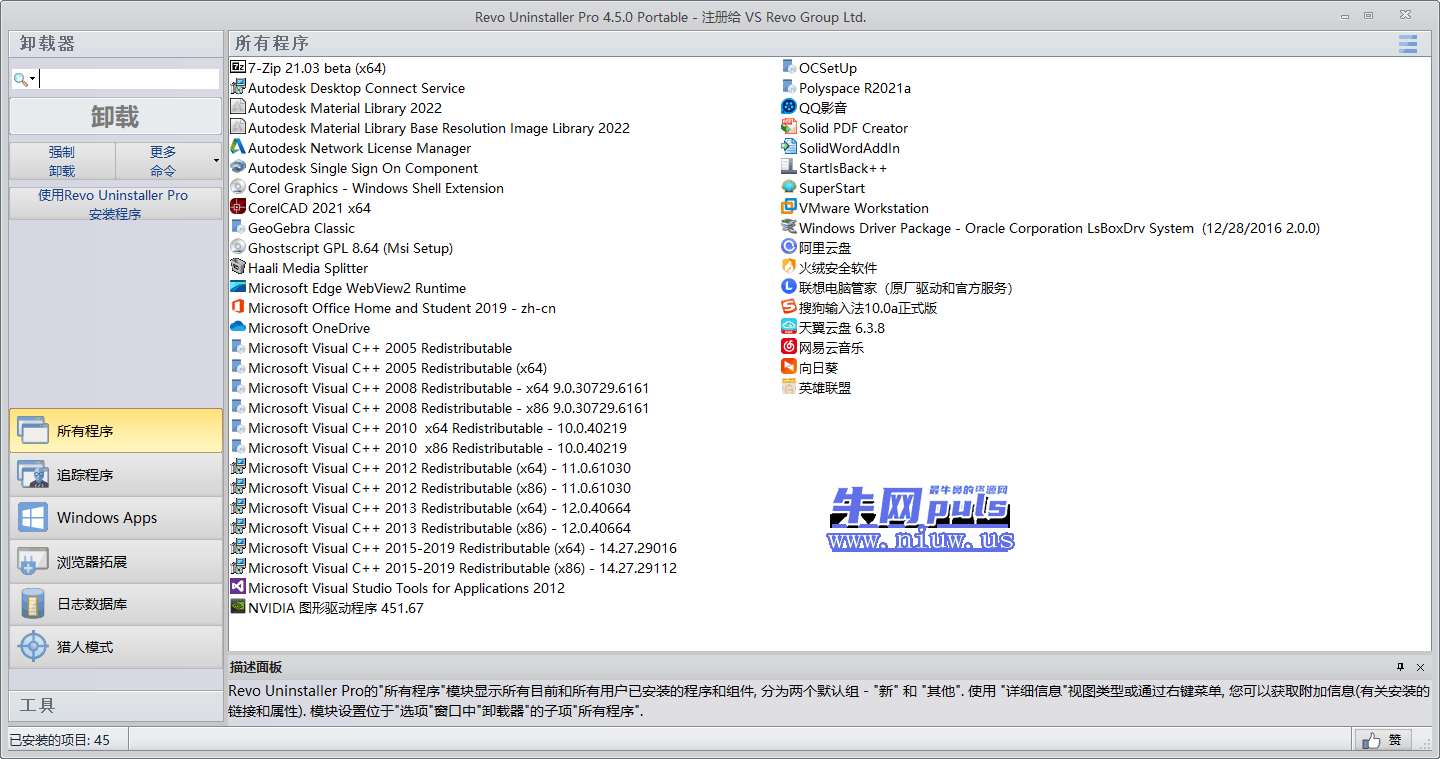The image size is (1440, 759).
Task: Focus the program search input field
Action: point(129,79)
